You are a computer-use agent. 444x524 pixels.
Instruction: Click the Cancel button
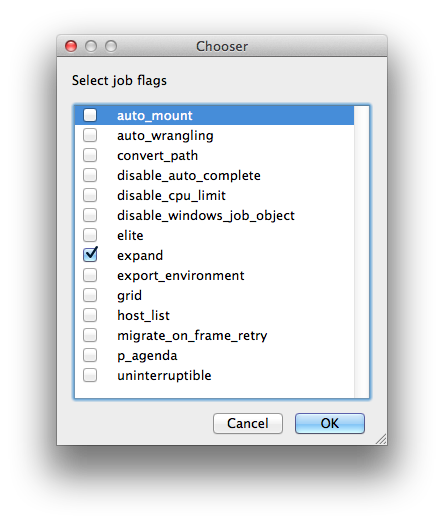(x=248, y=423)
